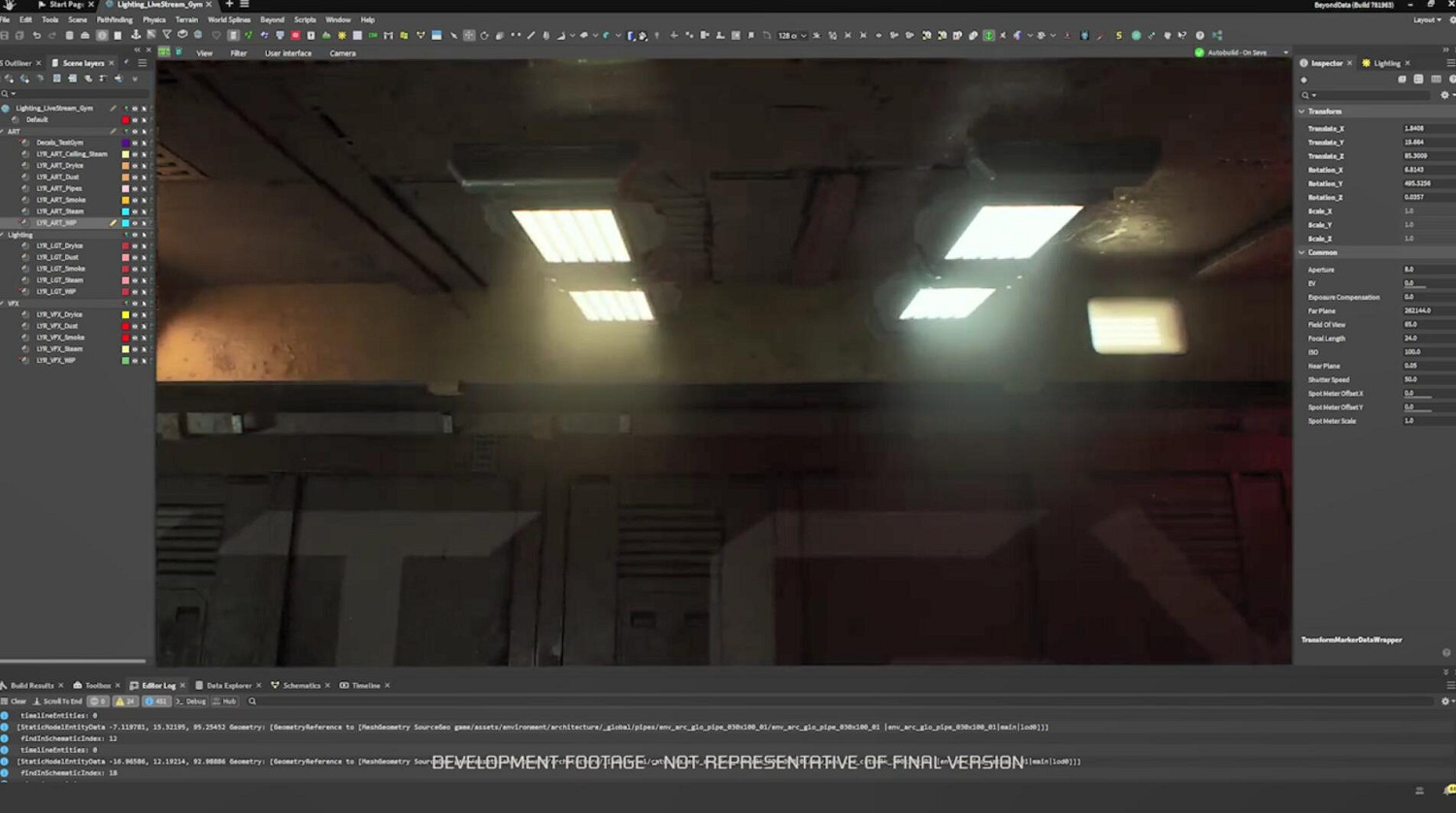Click the Scroll To End button
Image resolution: width=1456 pixels, height=813 pixels.
[x=58, y=701]
